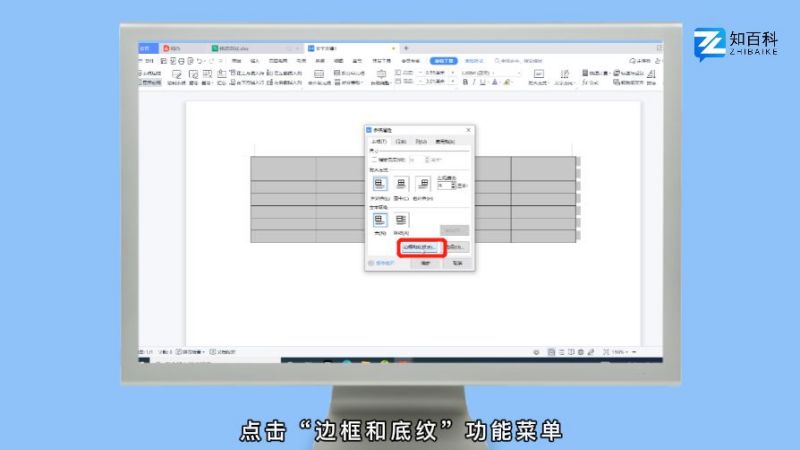
Task: Adjust the left indent spinner value
Action: [x=452, y=186]
